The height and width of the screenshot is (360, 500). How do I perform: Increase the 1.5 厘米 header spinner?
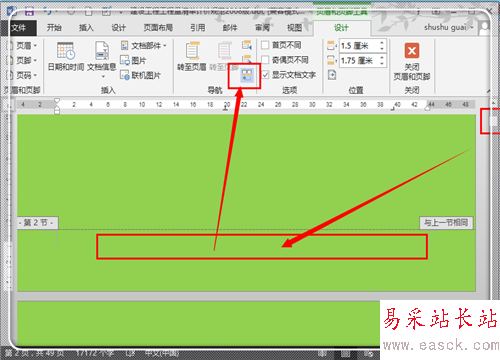pos(382,42)
